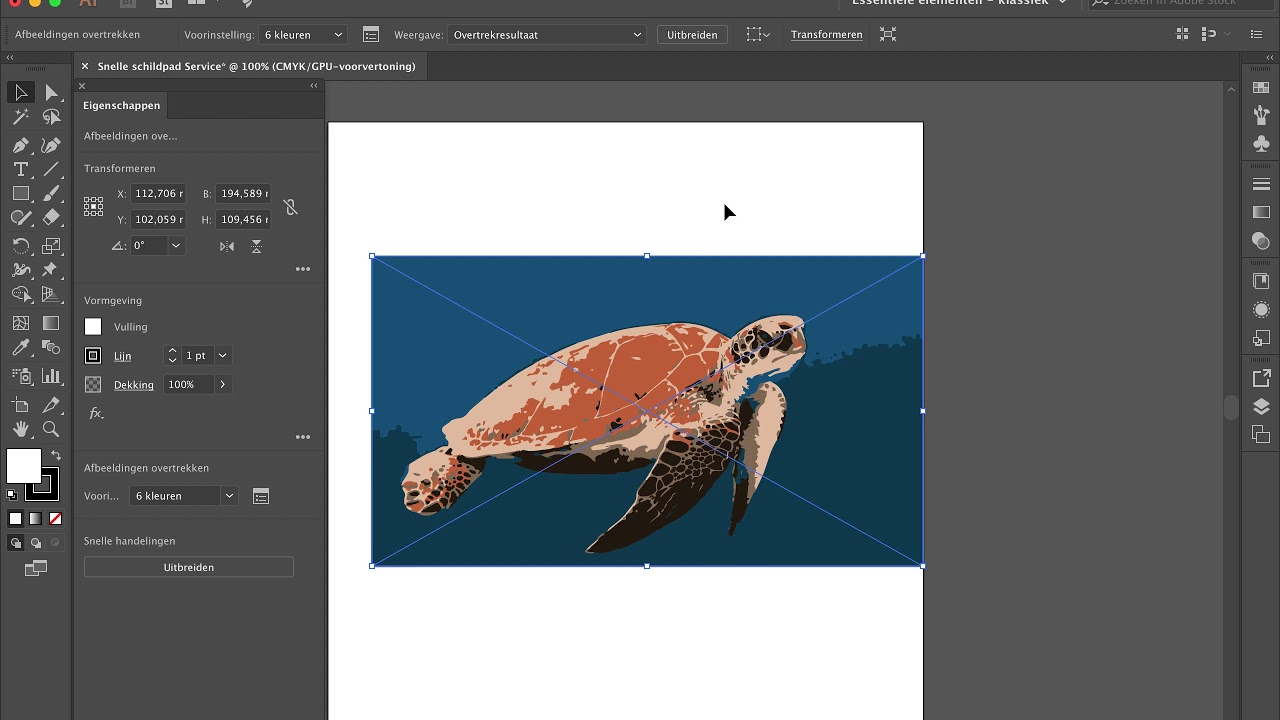The height and width of the screenshot is (720, 1280).
Task: Select the Magic Wand tool
Action: [x=21, y=117]
